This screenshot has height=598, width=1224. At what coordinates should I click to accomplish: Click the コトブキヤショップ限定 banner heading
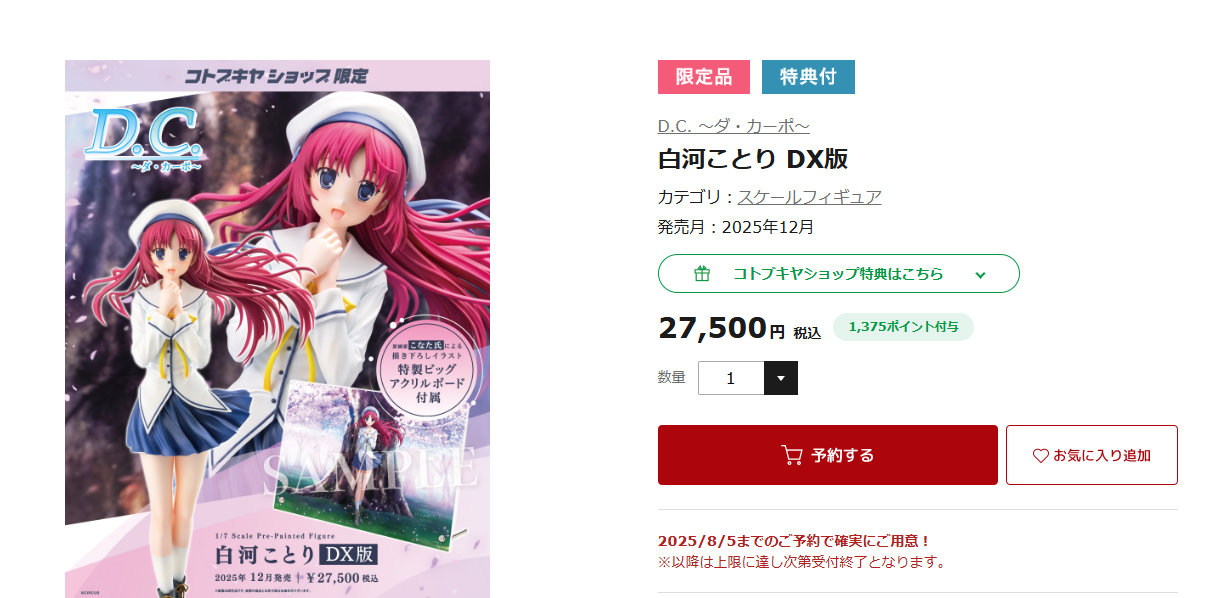tap(278, 75)
